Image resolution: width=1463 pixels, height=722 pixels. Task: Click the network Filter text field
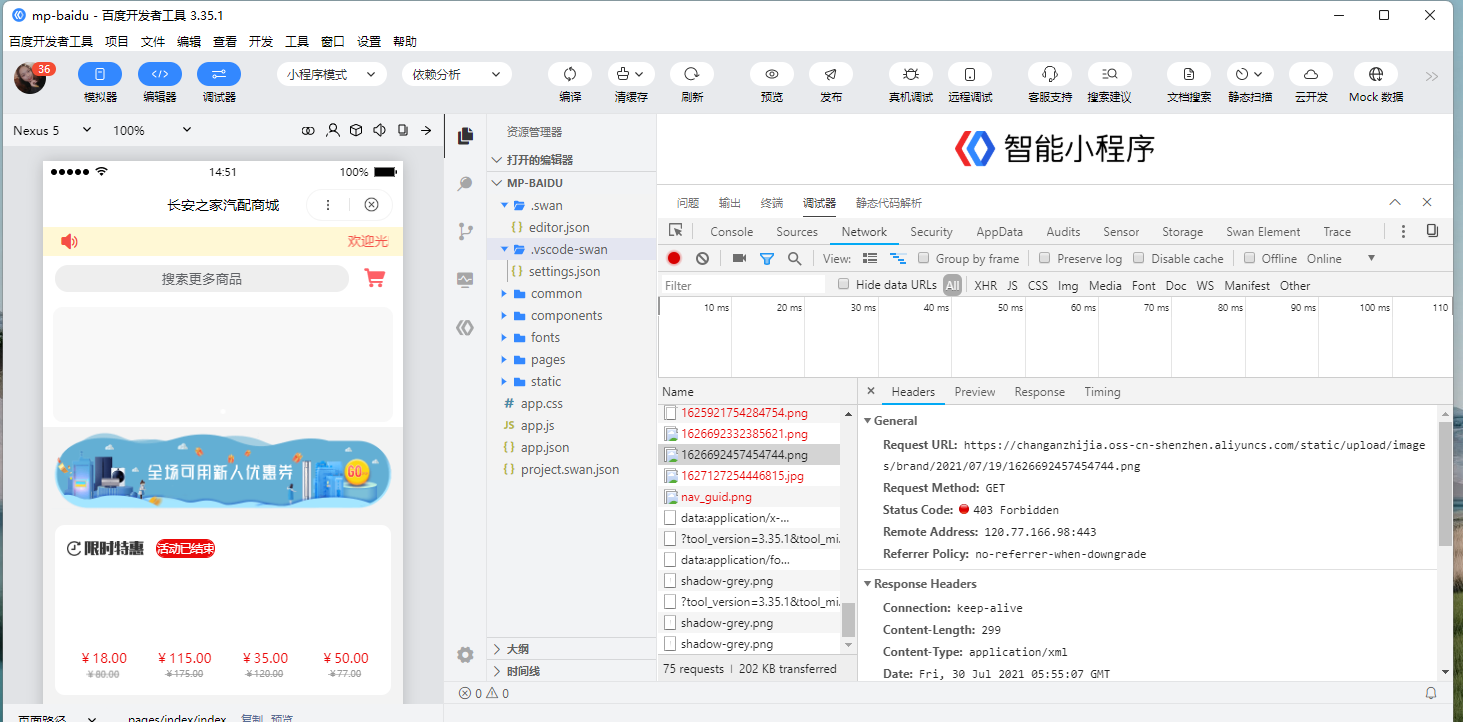(x=743, y=285)
